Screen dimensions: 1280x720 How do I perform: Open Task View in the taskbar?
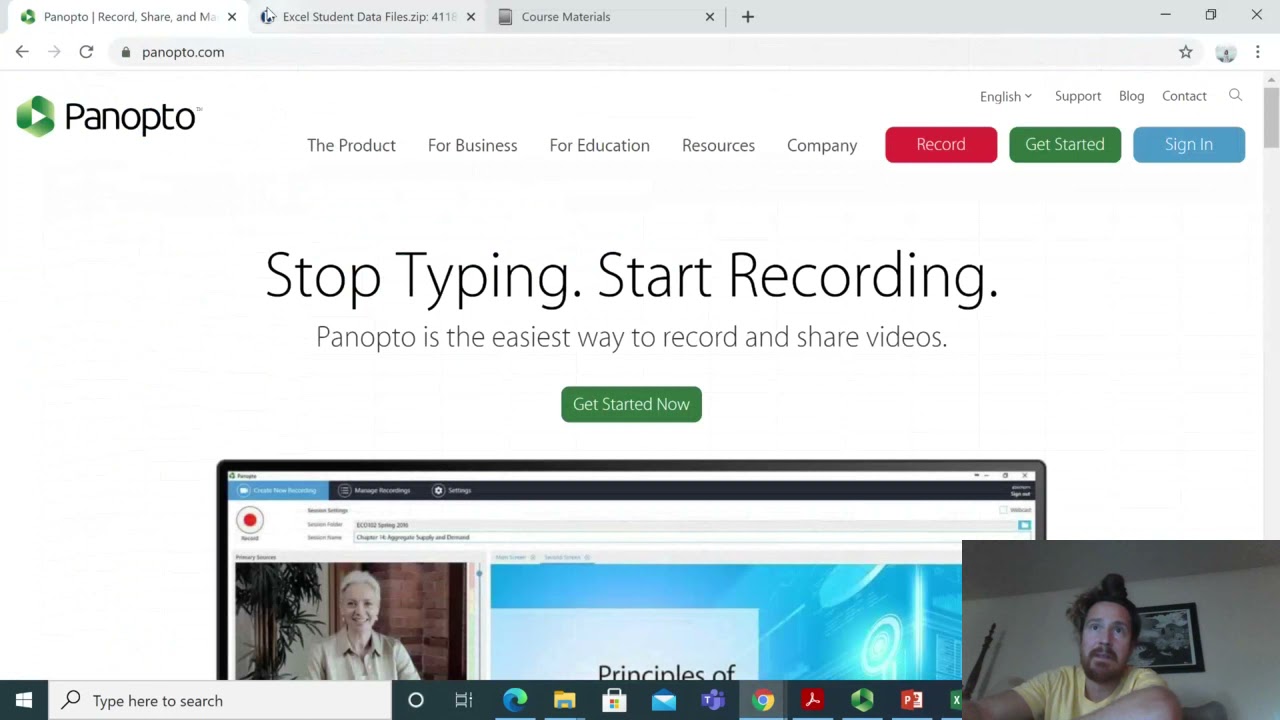(464, 700)
